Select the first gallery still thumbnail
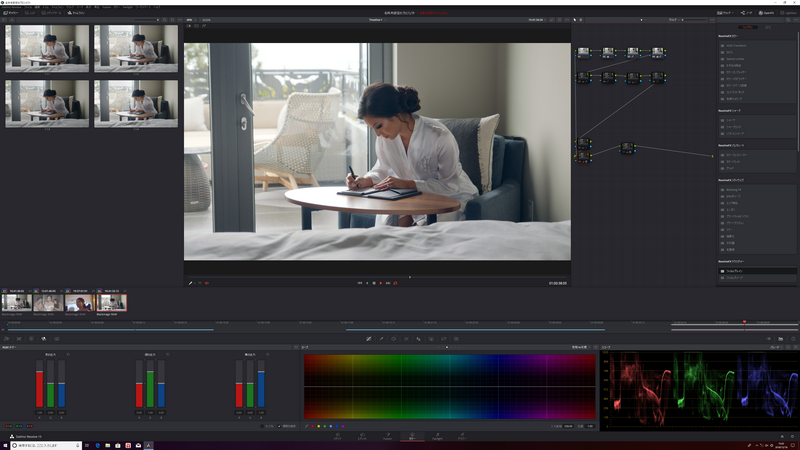 point(47,48)
